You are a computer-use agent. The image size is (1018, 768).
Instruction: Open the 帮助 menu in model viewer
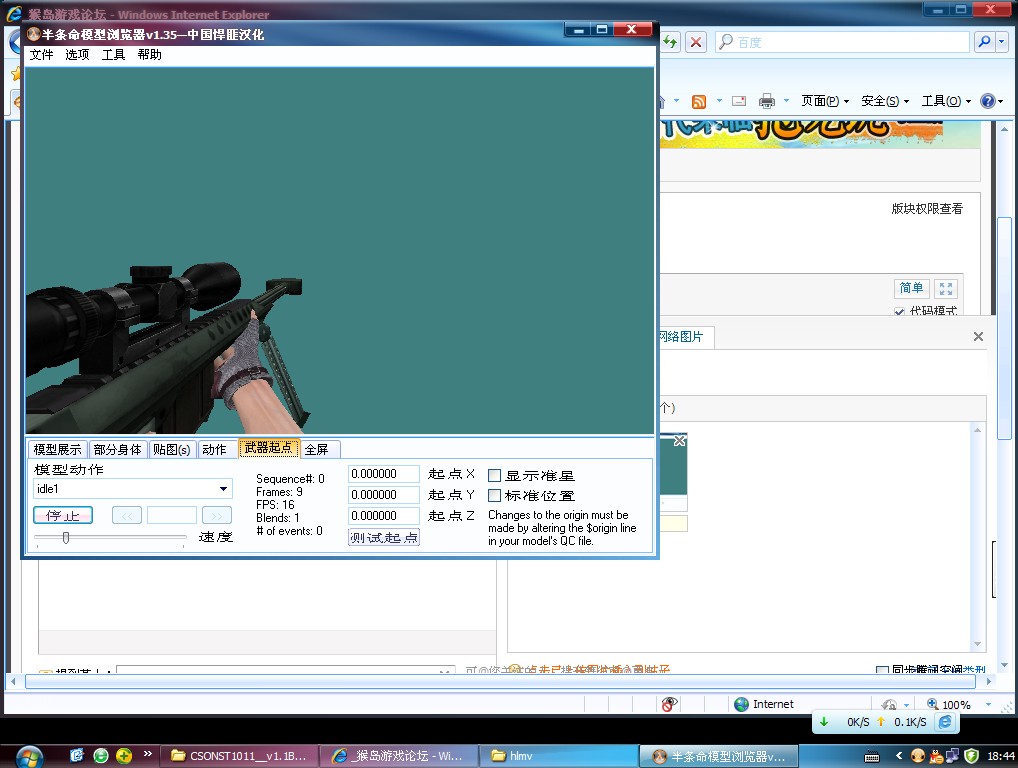click(149, 55)
